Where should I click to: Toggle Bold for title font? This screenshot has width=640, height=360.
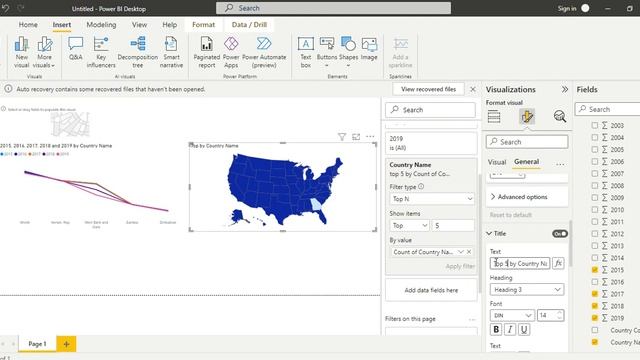(x=496, y=329)
